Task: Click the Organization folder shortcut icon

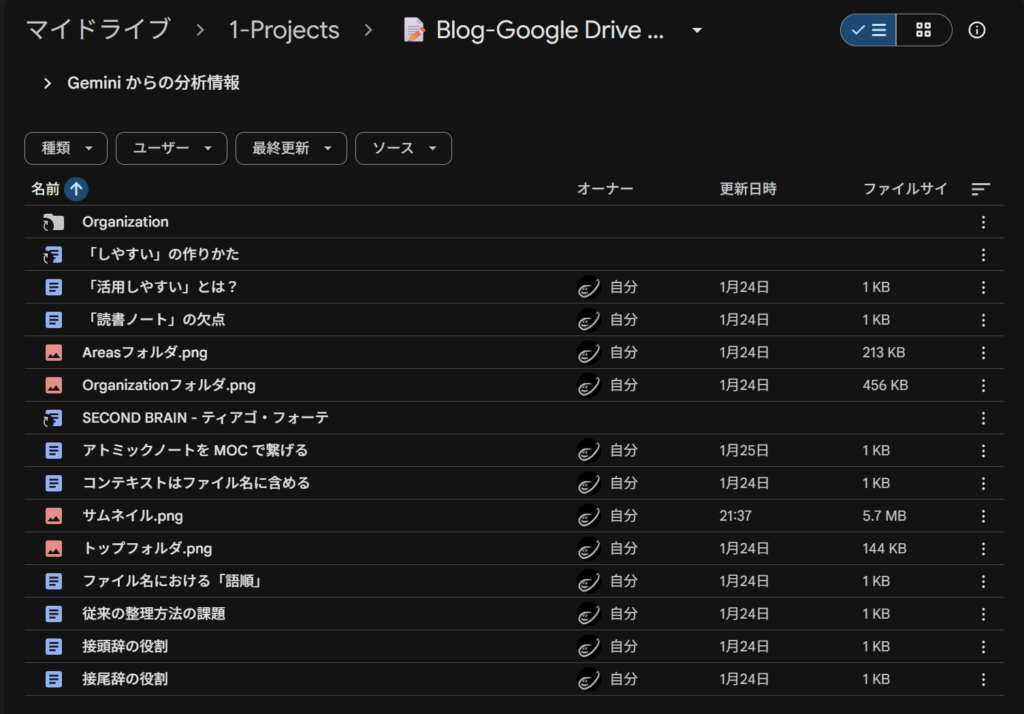Action: [53, 222]
